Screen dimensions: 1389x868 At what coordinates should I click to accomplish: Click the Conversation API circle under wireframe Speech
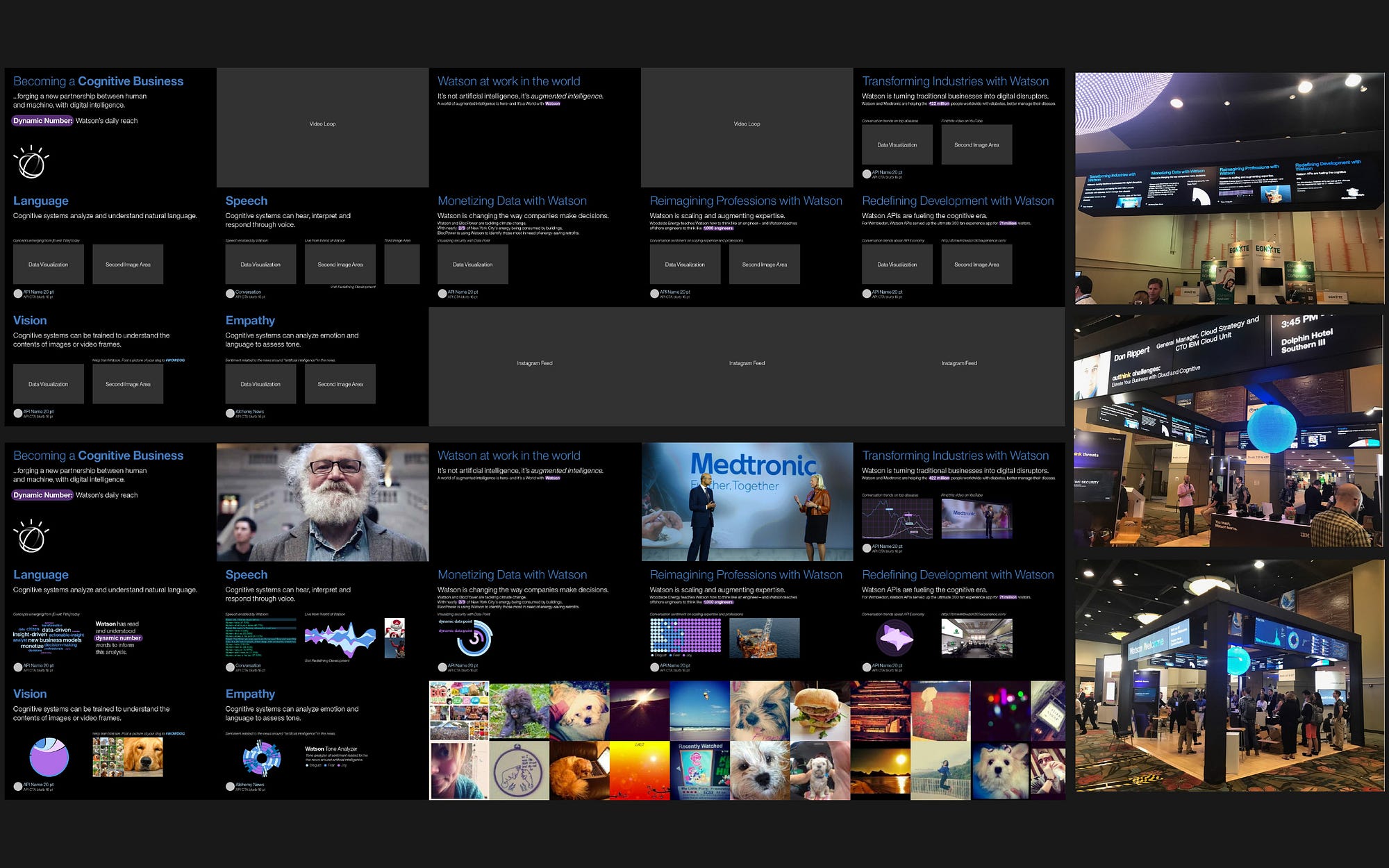pyautogui.click(x=230, y=294)
